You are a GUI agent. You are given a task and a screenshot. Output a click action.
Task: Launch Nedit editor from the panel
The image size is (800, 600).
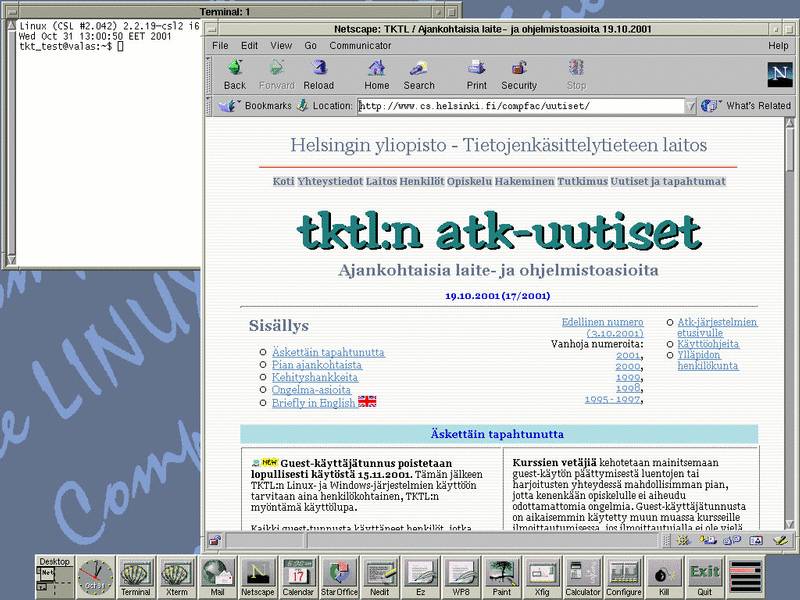click(x=380, y=577)
